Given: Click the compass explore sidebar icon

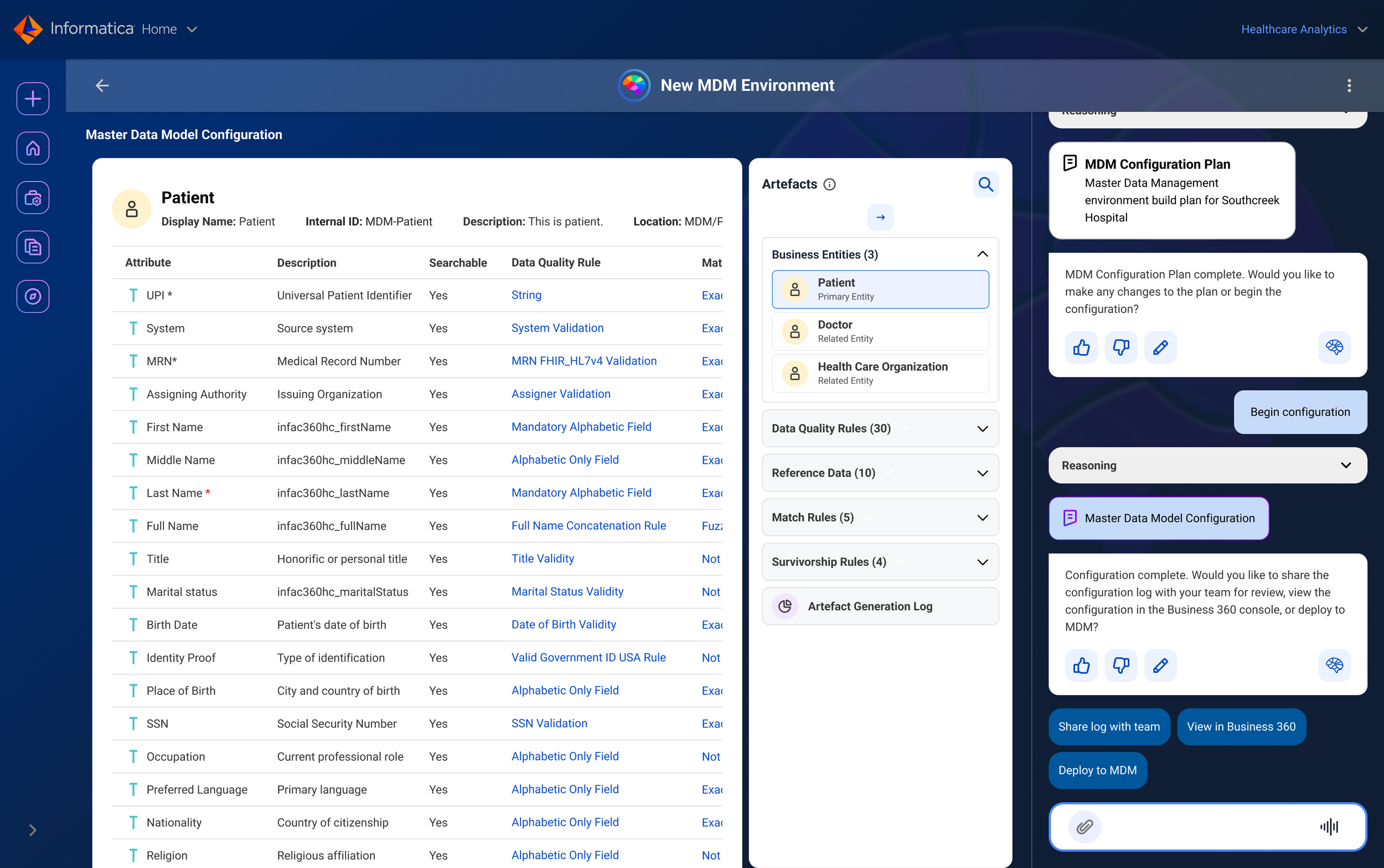Looking at the screenshot, I should [x=33, y=296].
